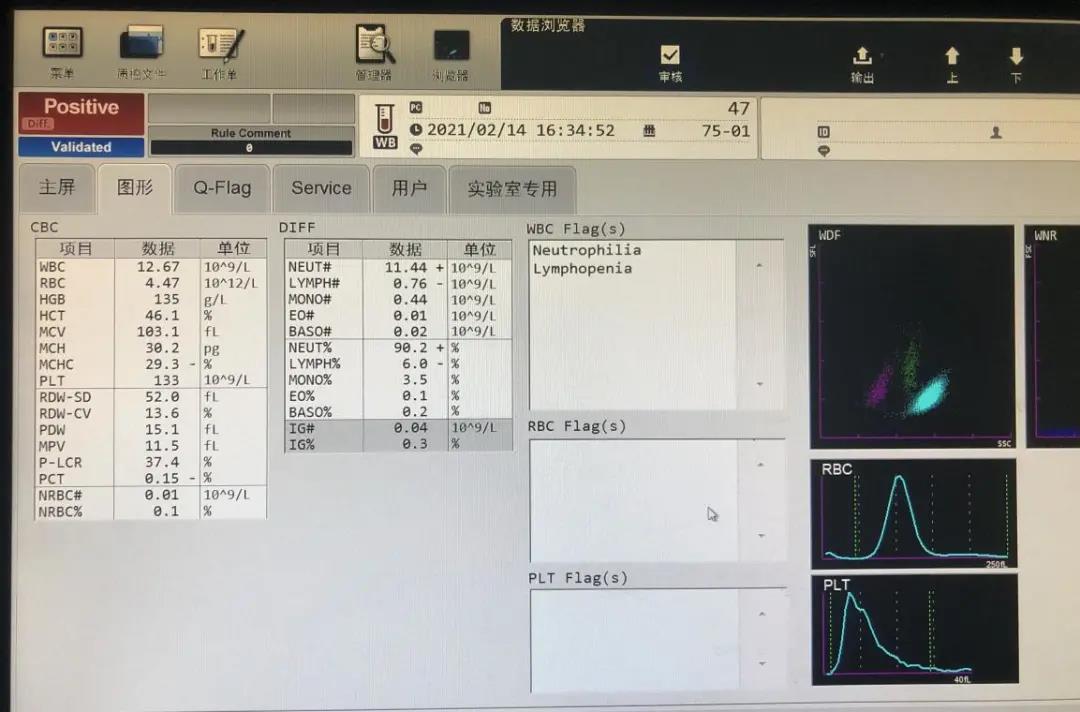Select the MCHC row value 29.3
This screenshot has width=1080, height=712.
pyautogui.click(x=162, y=364)
